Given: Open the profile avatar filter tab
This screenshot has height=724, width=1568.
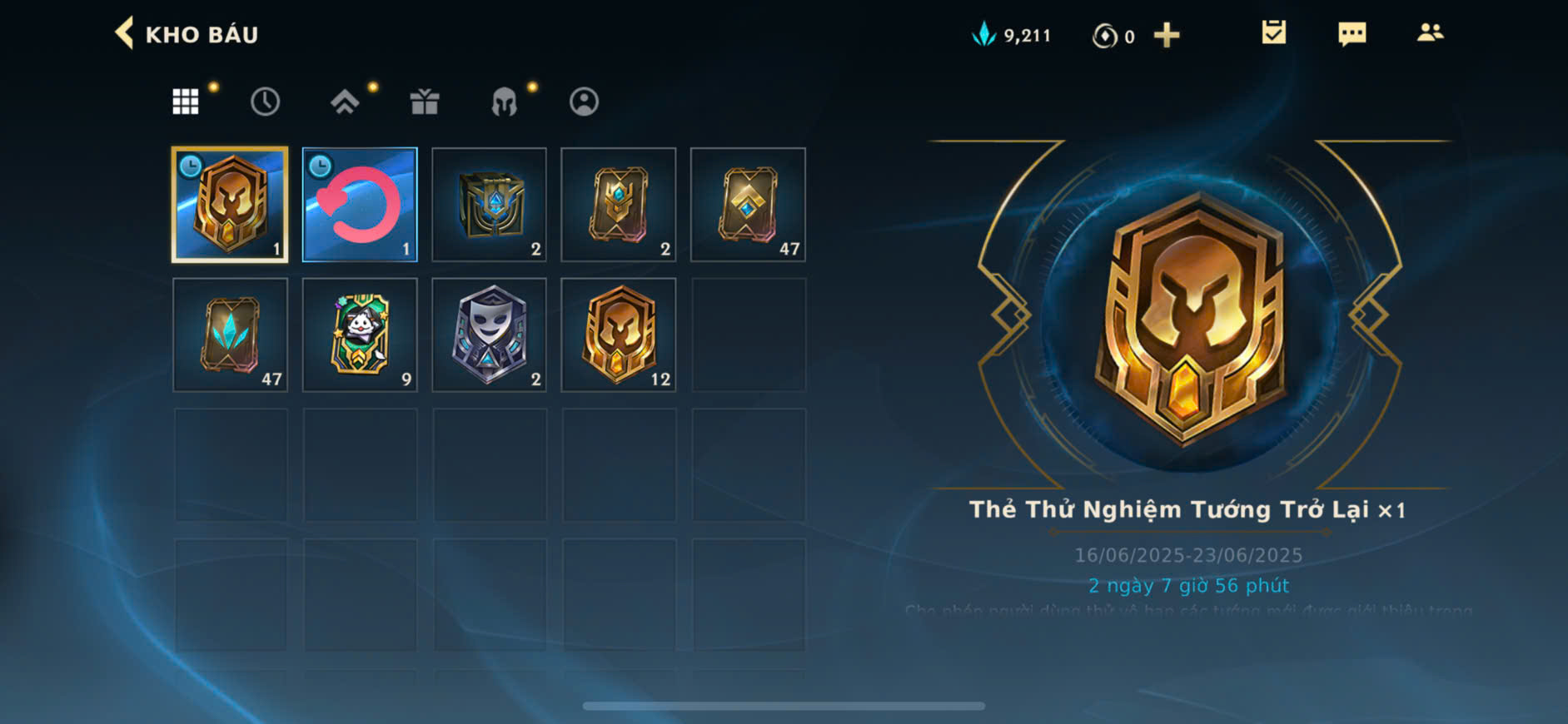Looking at the screenshot, I should click(584, 102).
